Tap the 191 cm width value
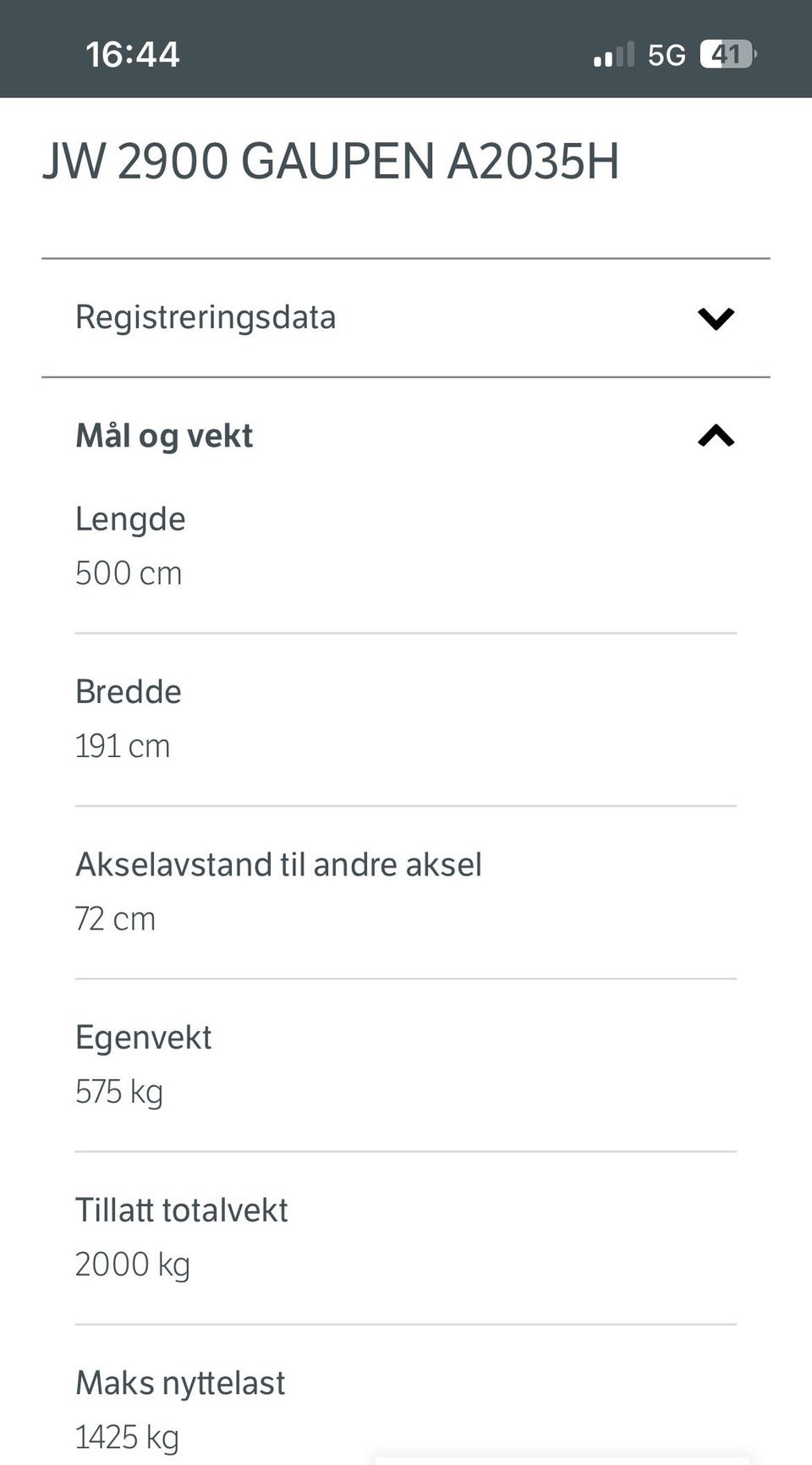 tap(123, 746)
